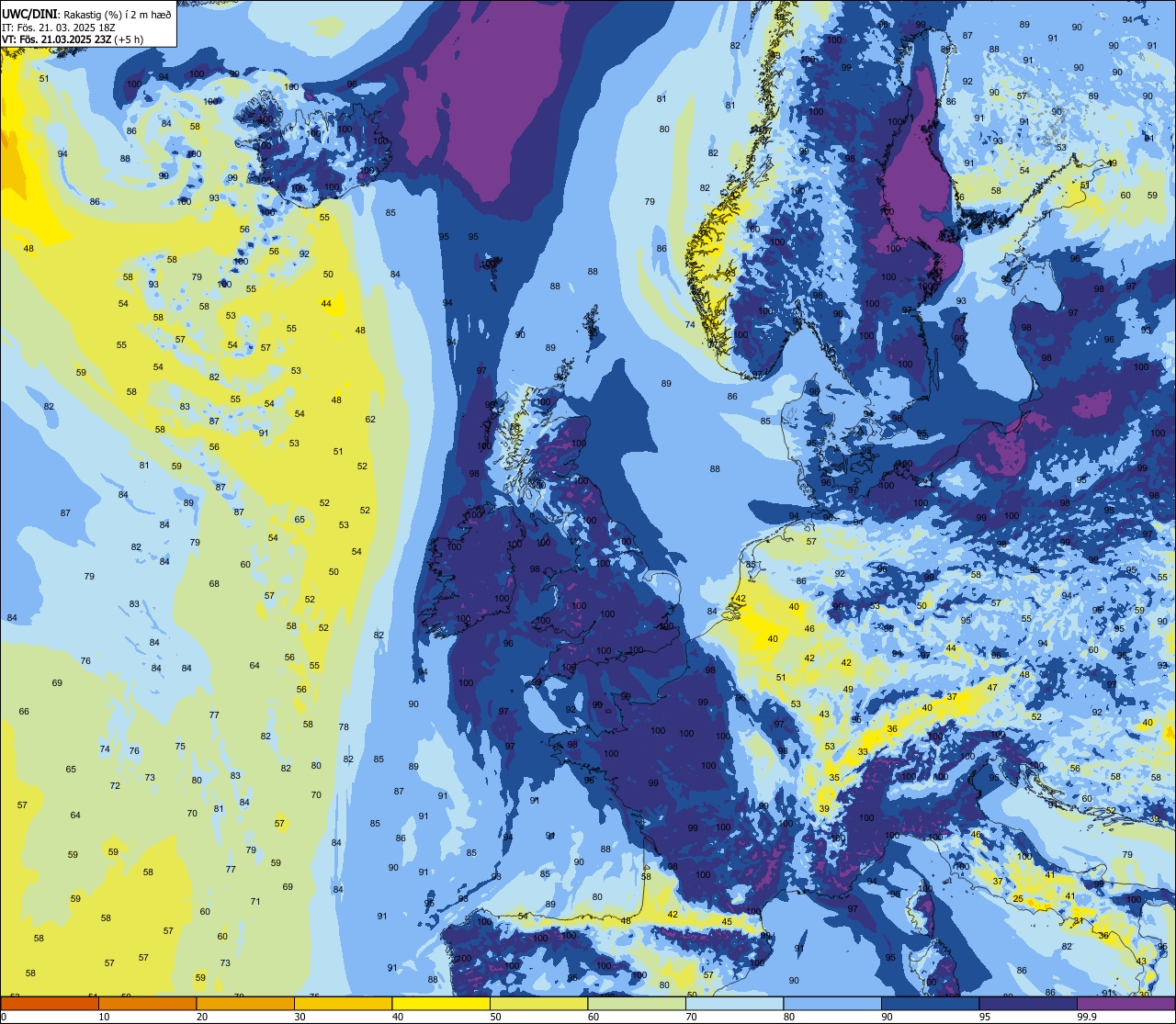Select the 40–50% bright yellow legend swatch

[441, 1003]
